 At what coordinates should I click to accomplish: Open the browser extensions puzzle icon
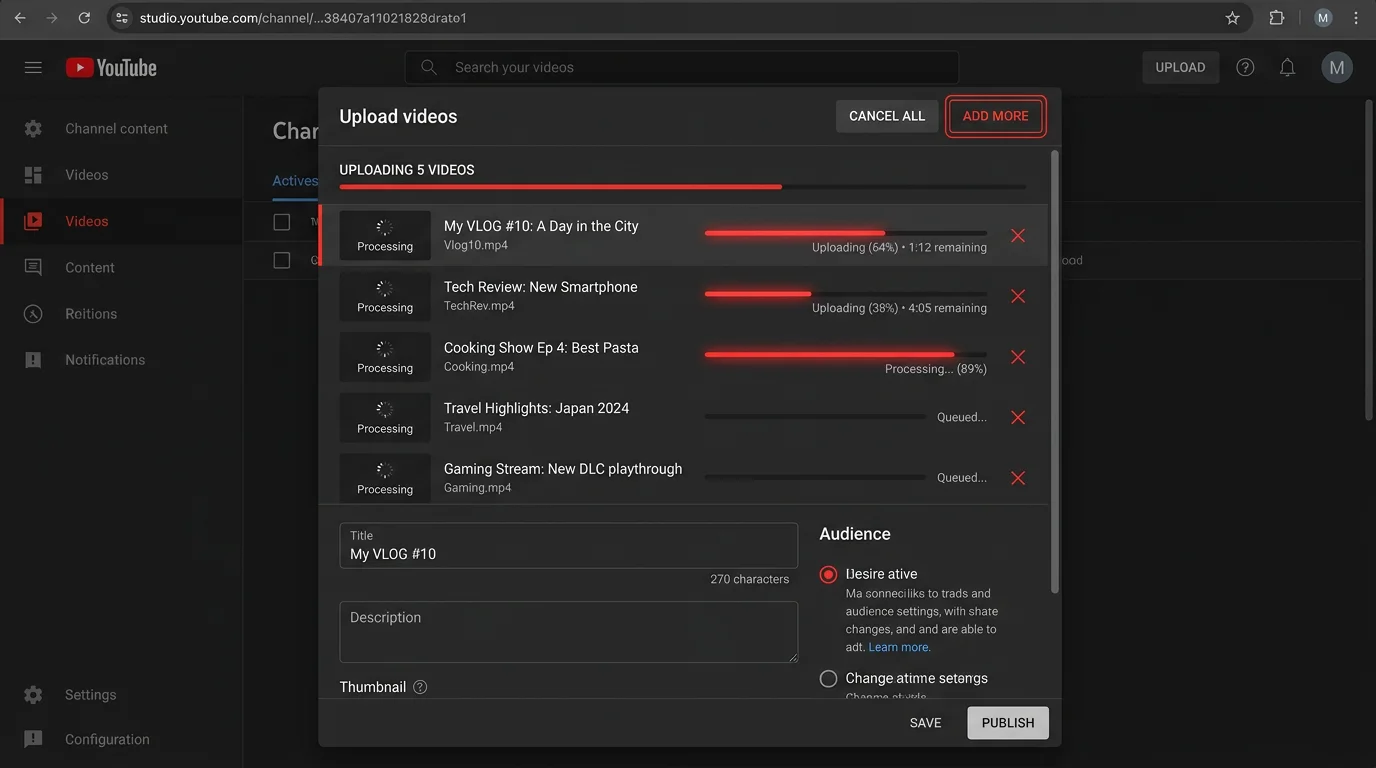[x=1277, y=18]
